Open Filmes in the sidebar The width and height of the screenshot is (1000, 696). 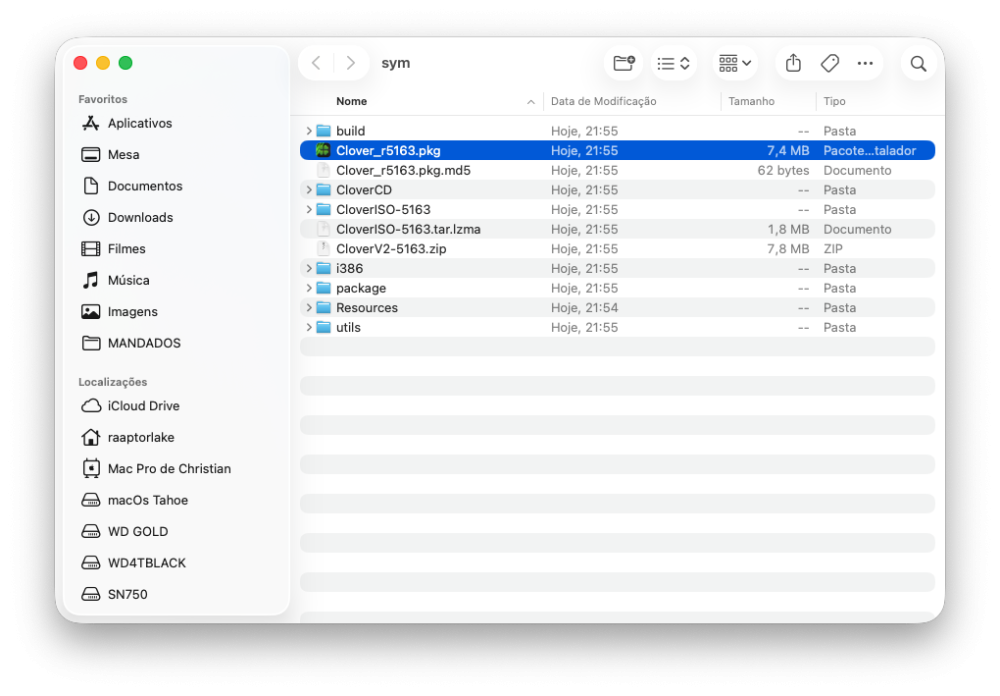tap(126, 249)
